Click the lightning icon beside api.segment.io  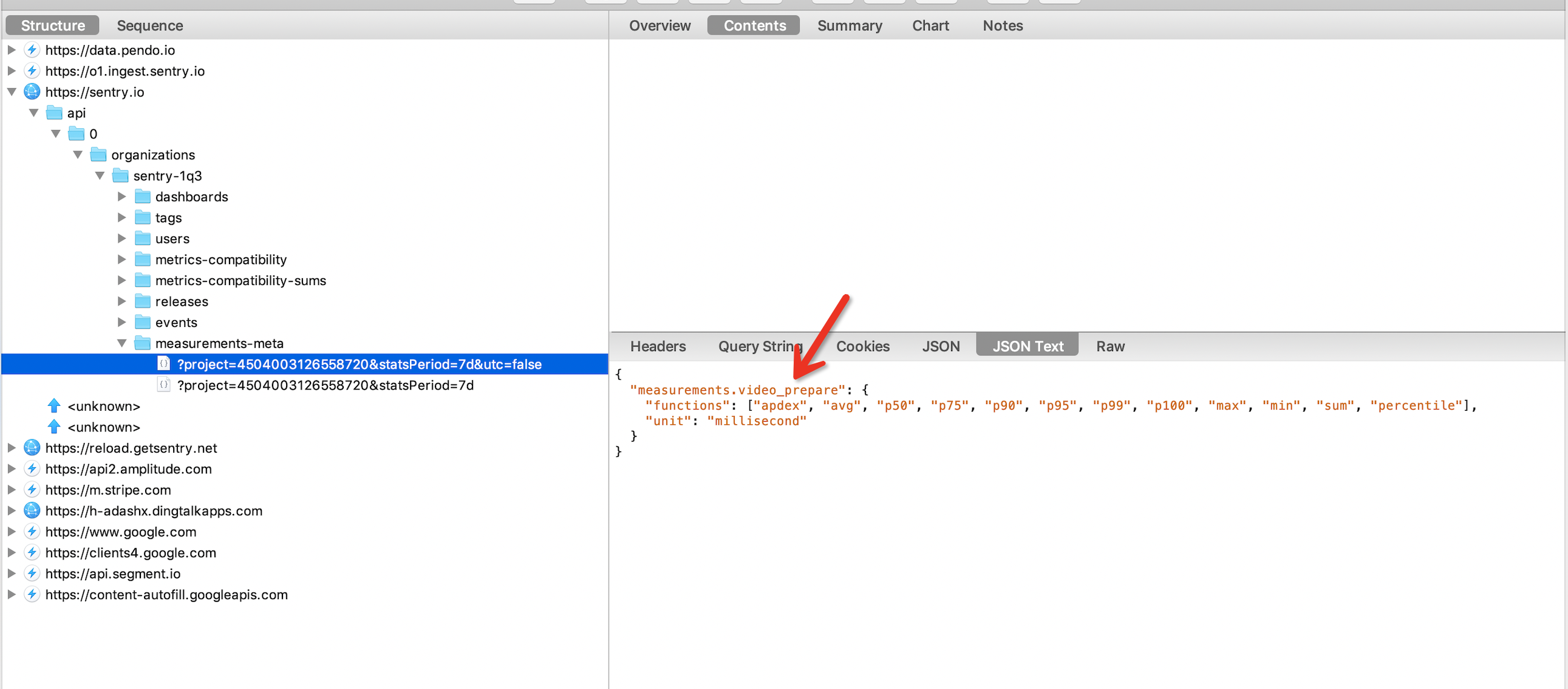pyautogui.click(x=32, y=573)
